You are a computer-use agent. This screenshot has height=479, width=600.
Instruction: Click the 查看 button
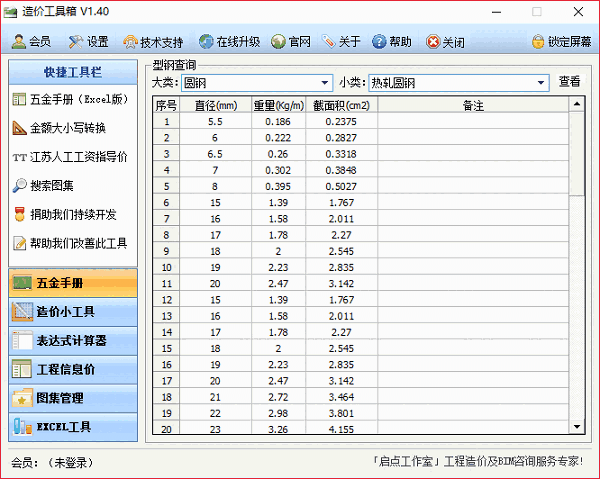click(569, 81)
